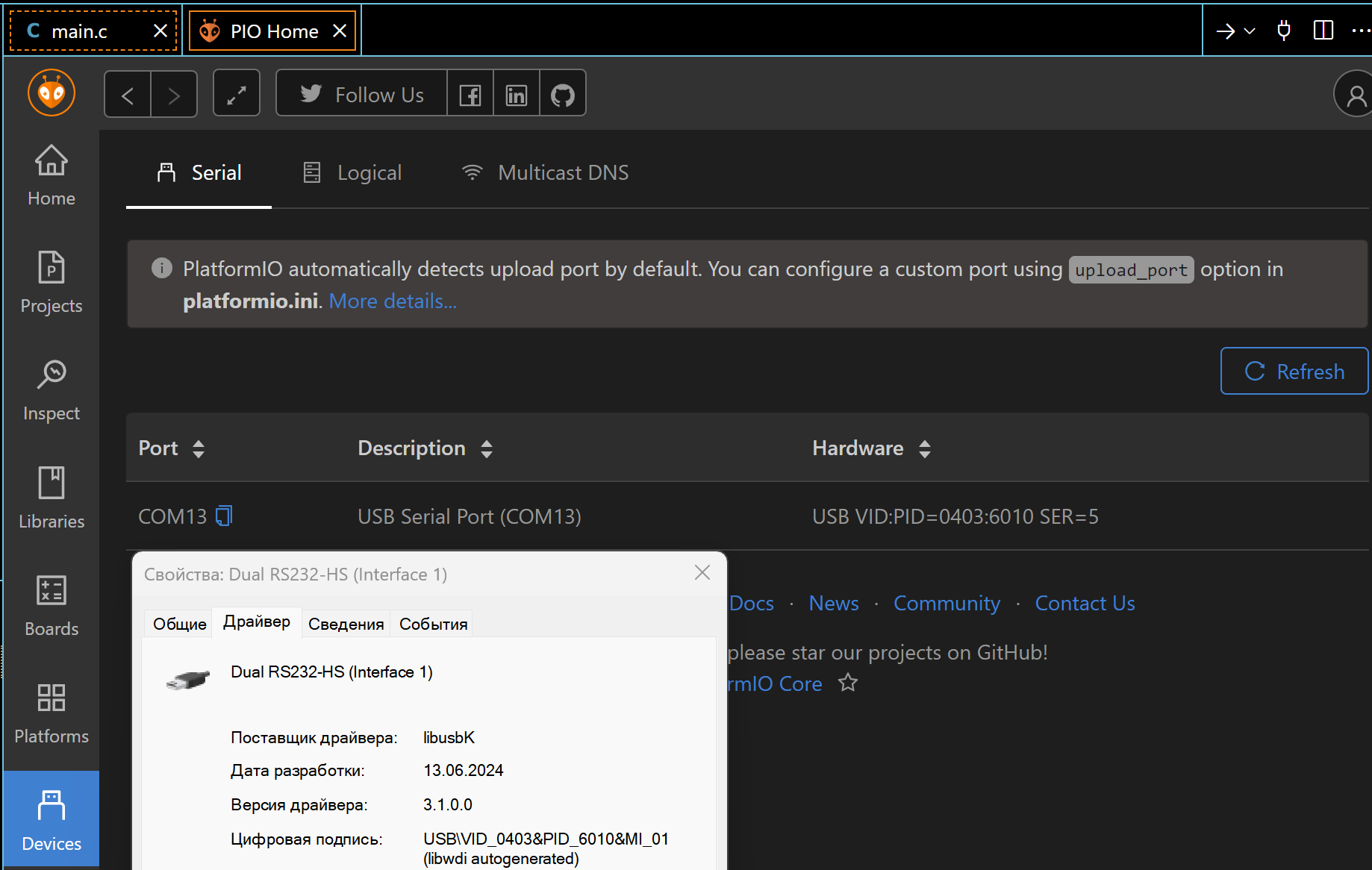Sort table by Port column
The height and width of the screenshot is (870, 1372).
click(198, 448)
